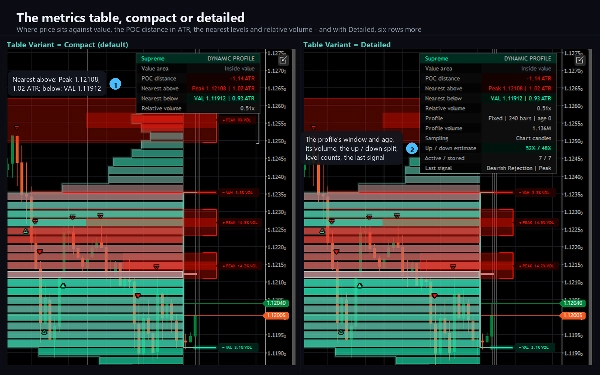Click 1.1230 on the Detailed chart price axis
The image size is (600, 375).
[x=573, y=212]
